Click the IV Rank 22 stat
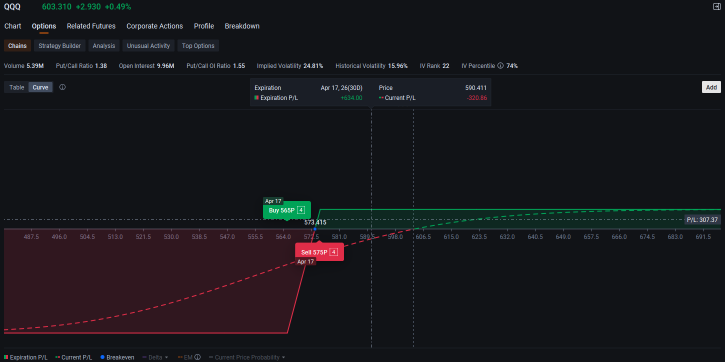725x362 pixels. 434,66
